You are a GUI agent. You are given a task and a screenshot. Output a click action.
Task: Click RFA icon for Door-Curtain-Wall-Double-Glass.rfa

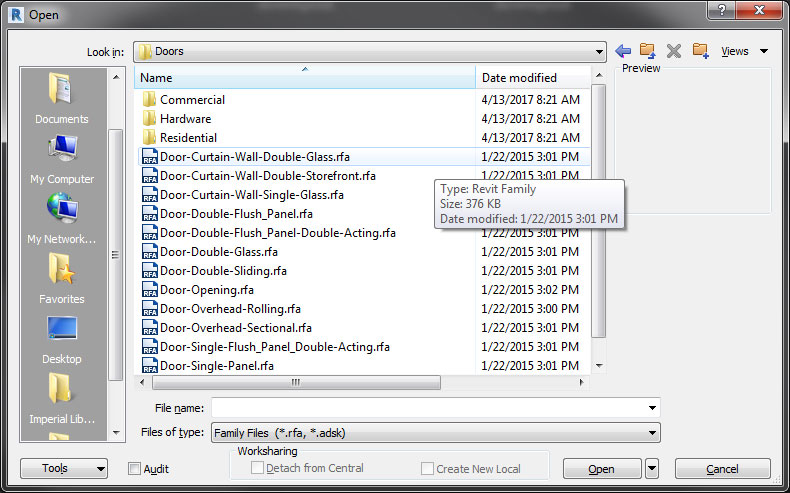pyautogui.click(x=150, y=157)
